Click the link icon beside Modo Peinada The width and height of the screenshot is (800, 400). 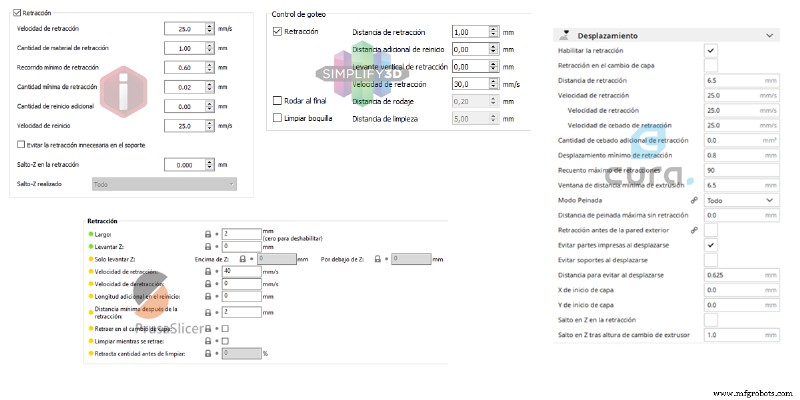click(x=694, y=201)
